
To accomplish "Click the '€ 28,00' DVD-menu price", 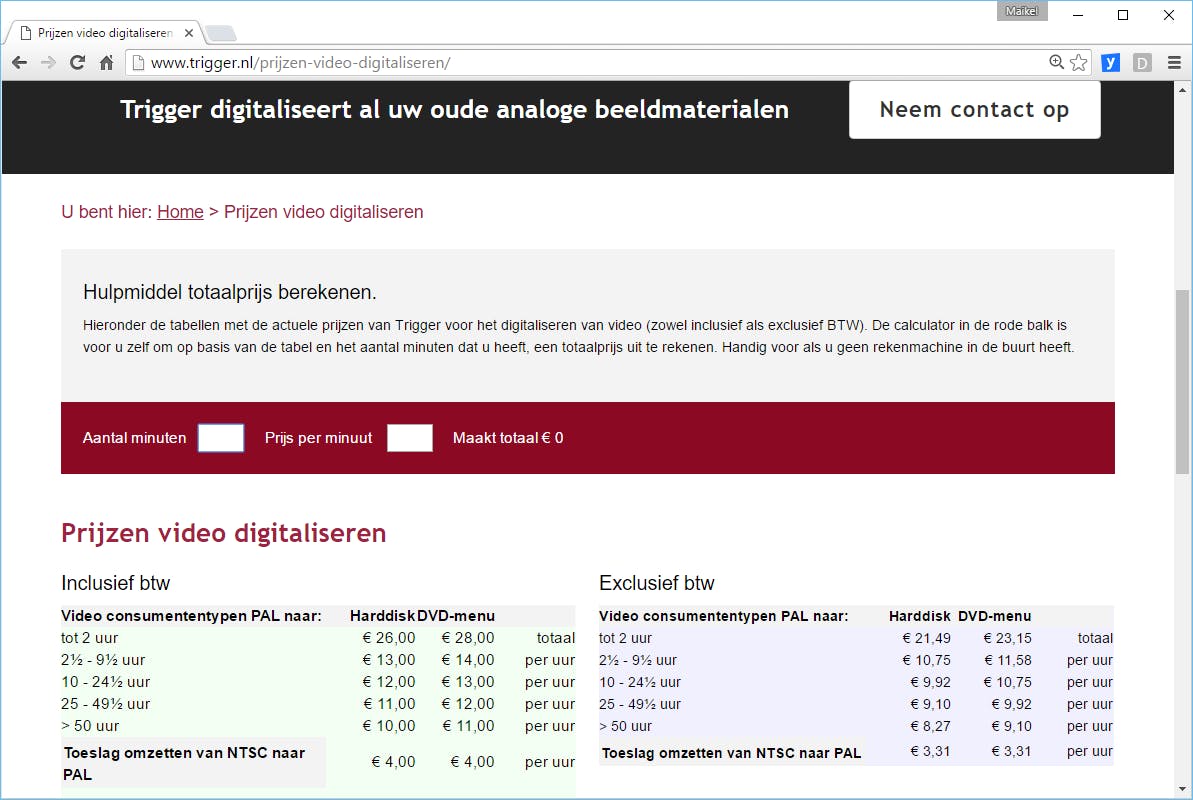I will [x=468, y=638].
